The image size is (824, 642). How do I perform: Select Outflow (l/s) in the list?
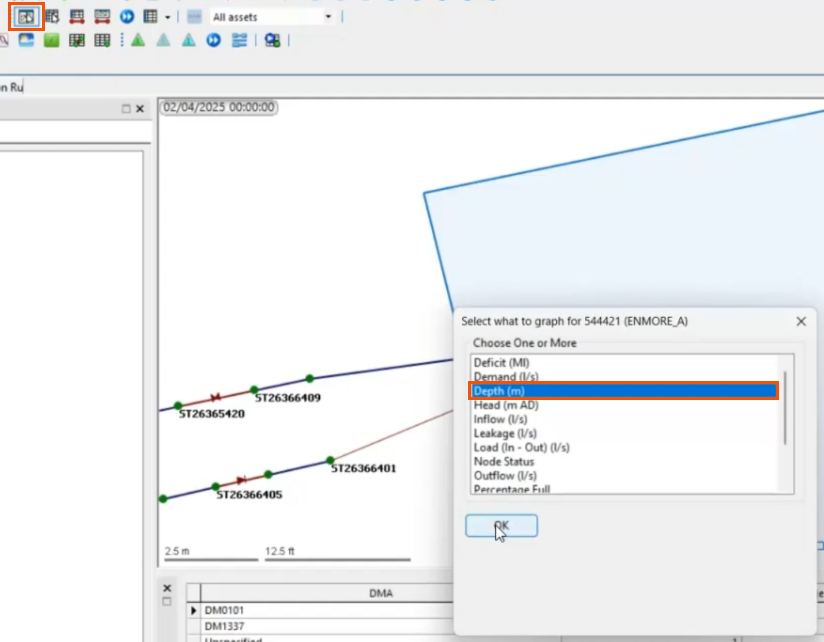pyautogui.click(x=505, y=476)
